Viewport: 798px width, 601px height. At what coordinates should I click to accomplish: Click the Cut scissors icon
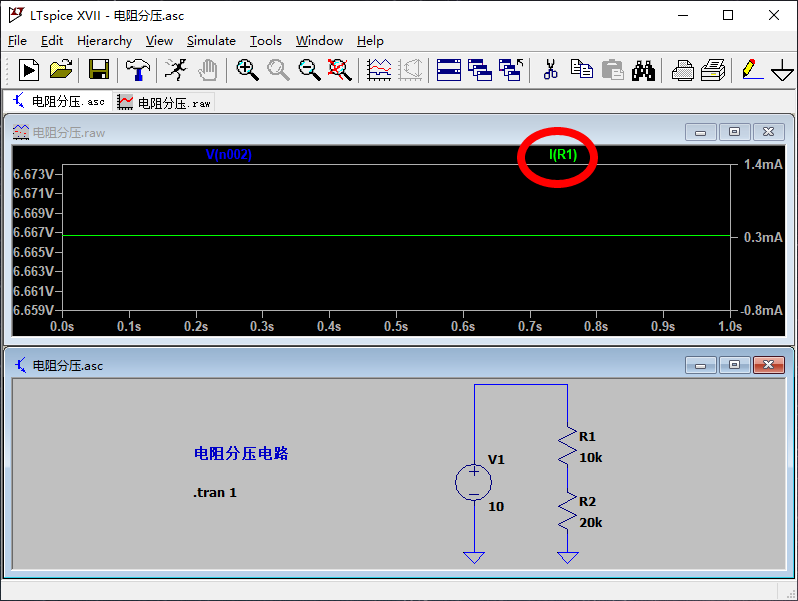click(550, 69)
